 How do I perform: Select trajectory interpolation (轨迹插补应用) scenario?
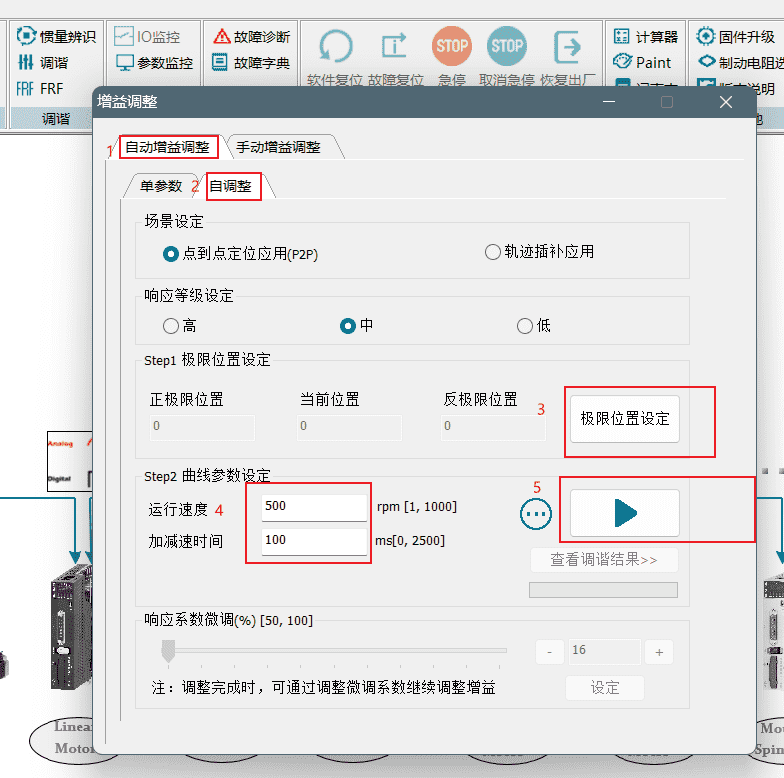(x=492, y=252)
